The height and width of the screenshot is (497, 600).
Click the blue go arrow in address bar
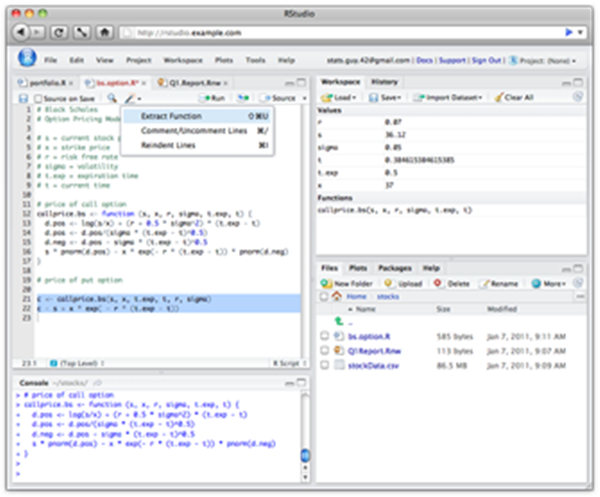click(x=569, y=33)
